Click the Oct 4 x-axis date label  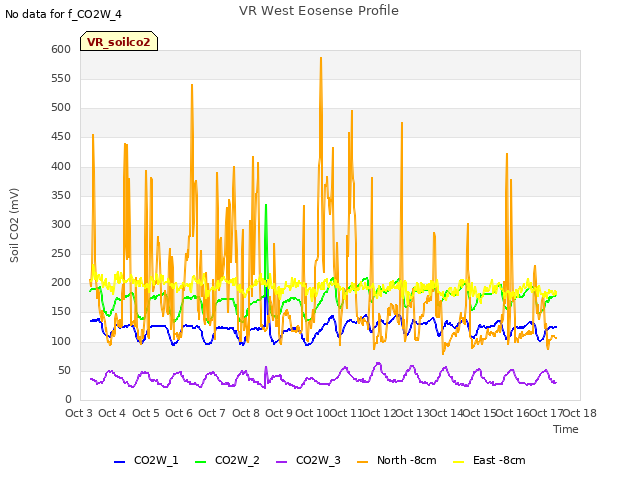click(112, 413)
